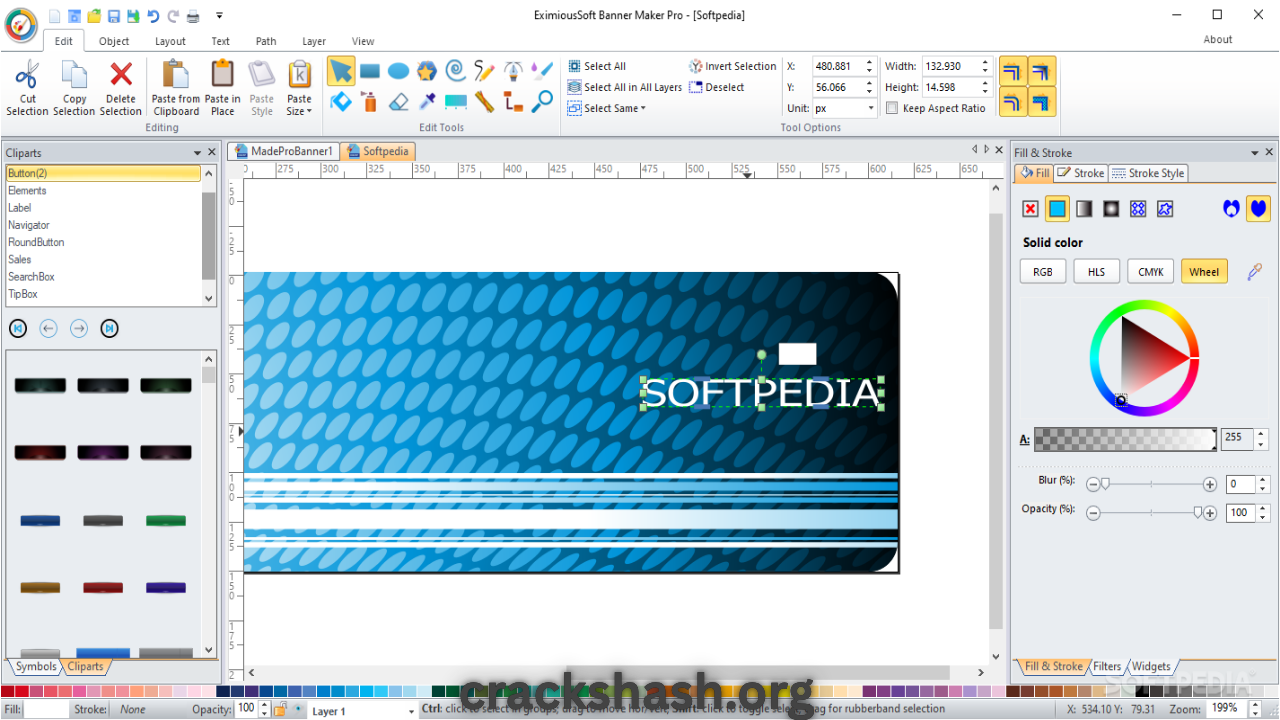The width and height of the screenshot is (1280, 720).
Task: Select the Spiral tool
Action: [456, 71]
